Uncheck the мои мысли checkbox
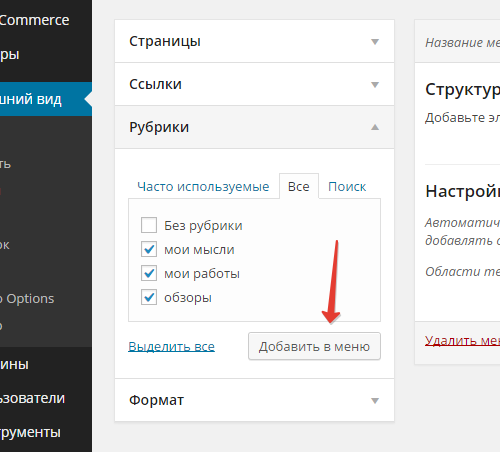The height and width of the screenshot is (452, 500). coord(149,249)
